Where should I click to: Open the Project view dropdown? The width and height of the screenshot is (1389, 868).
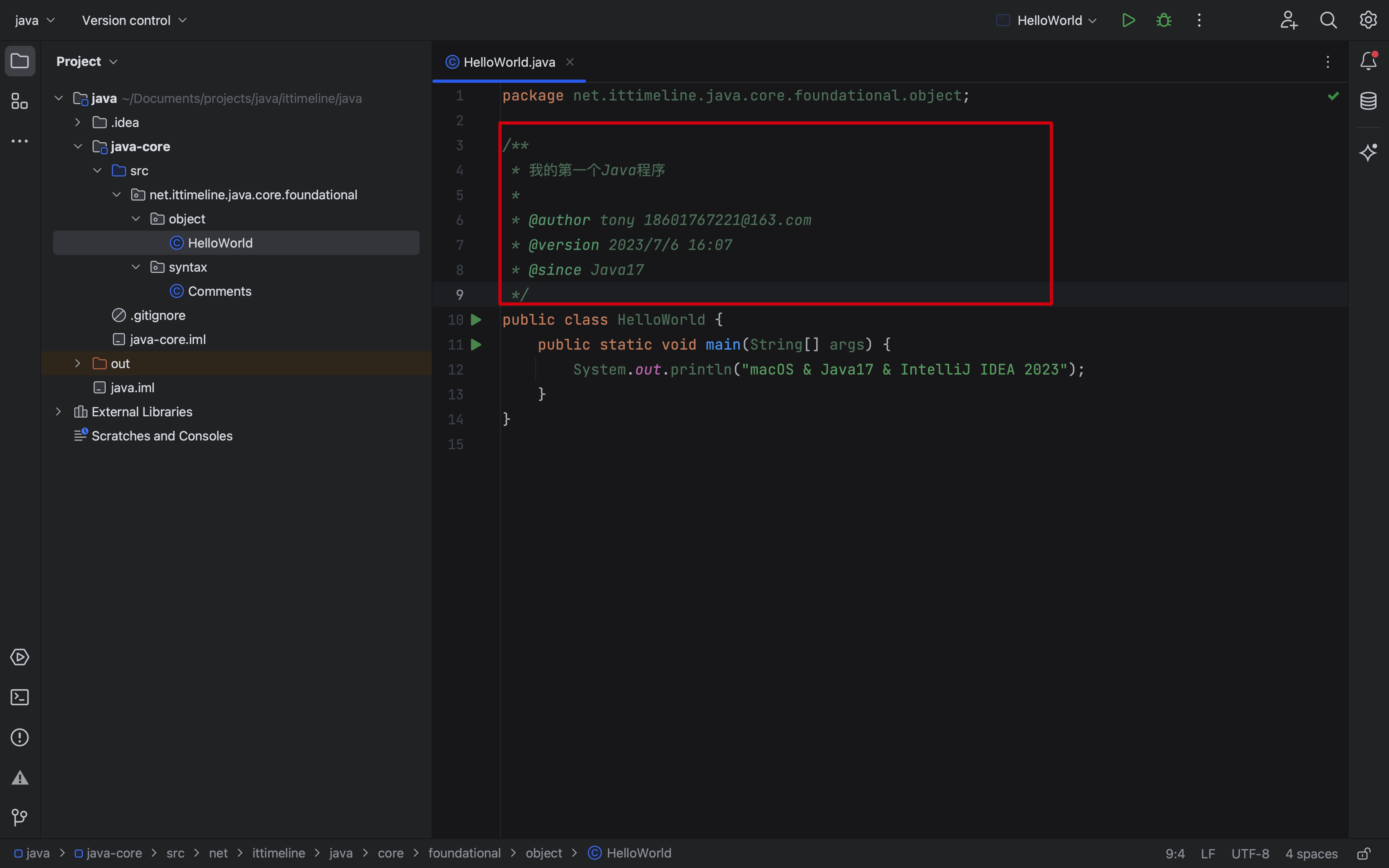point(87,61)
